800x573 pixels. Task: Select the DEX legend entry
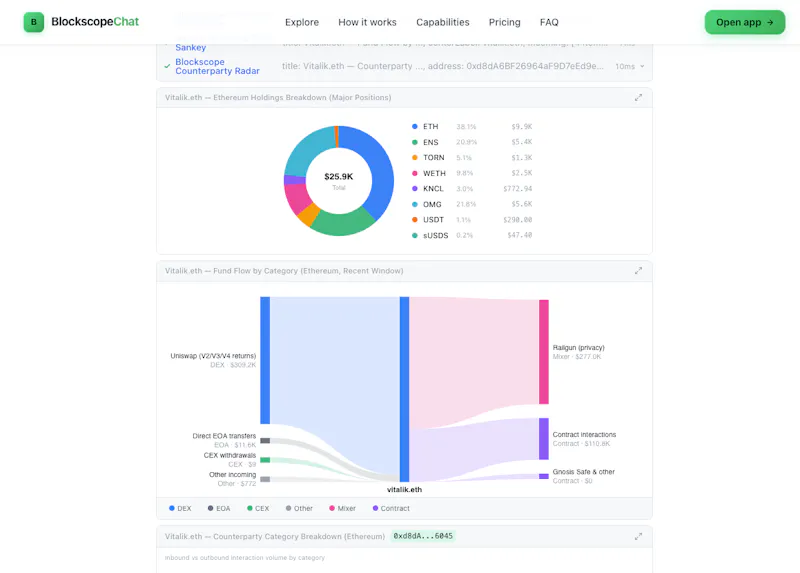pyautogui.click(x=180, y=509)
